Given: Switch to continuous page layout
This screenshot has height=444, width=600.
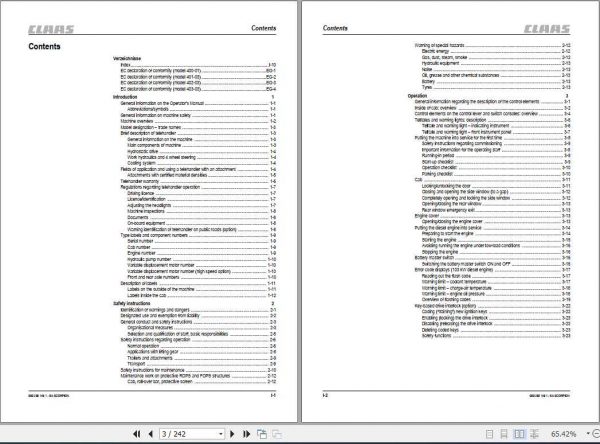Looking at the screenshot, I should click(x=504, y=434).
